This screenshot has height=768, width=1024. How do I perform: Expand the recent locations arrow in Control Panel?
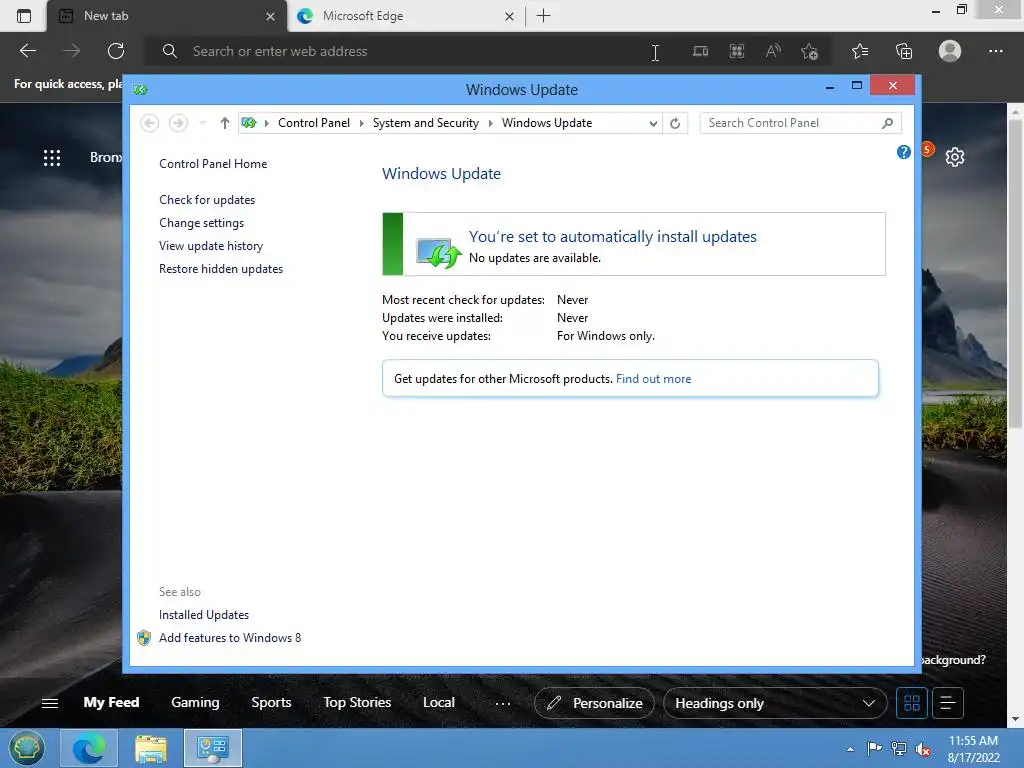pyautogui.click(x=202, y=123)
